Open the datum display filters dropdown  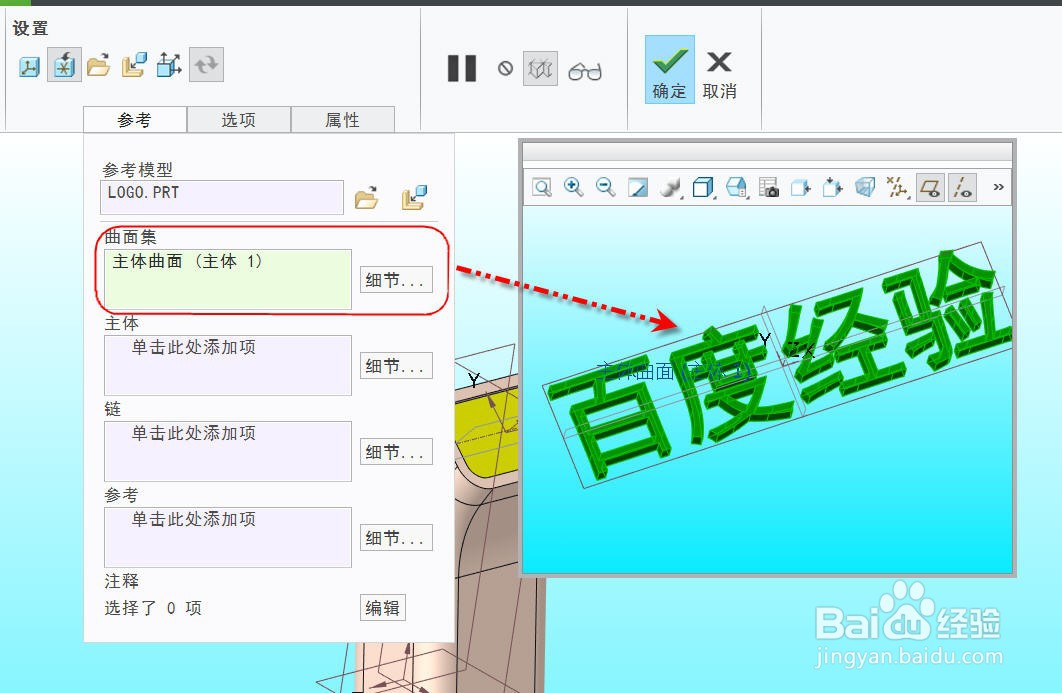coord(898,188)
